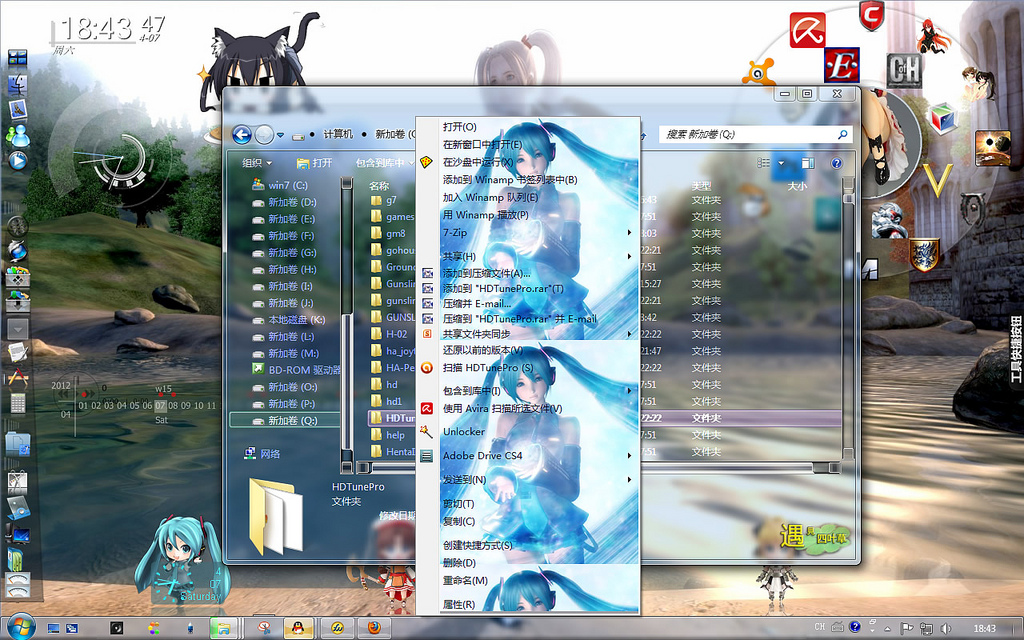Open the QQ penguin icon on taskbar
The width and height of the screenshot is (1024, 640).
coord(298,628)
